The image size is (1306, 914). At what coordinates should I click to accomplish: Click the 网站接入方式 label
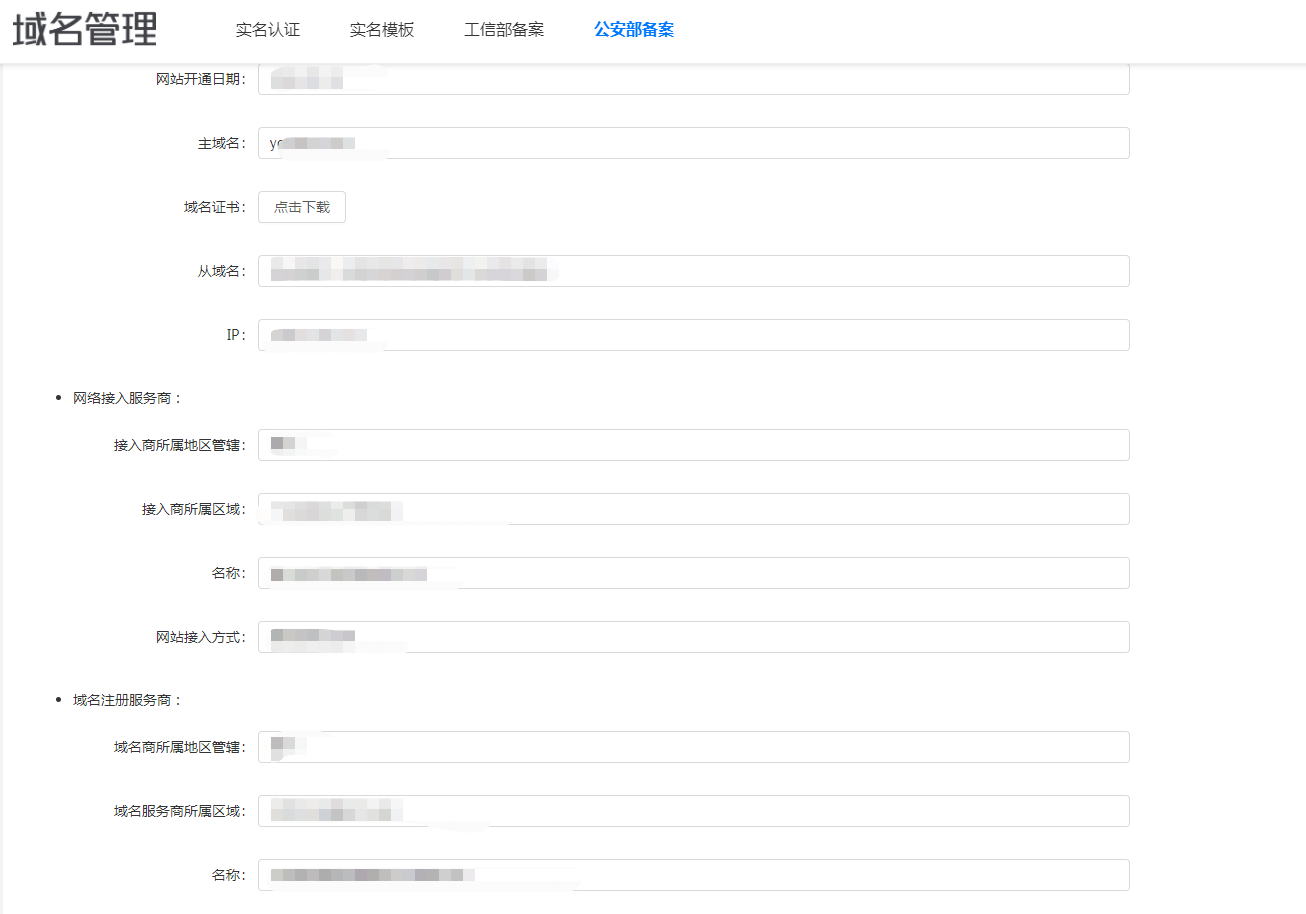click(x=201, y=637)
